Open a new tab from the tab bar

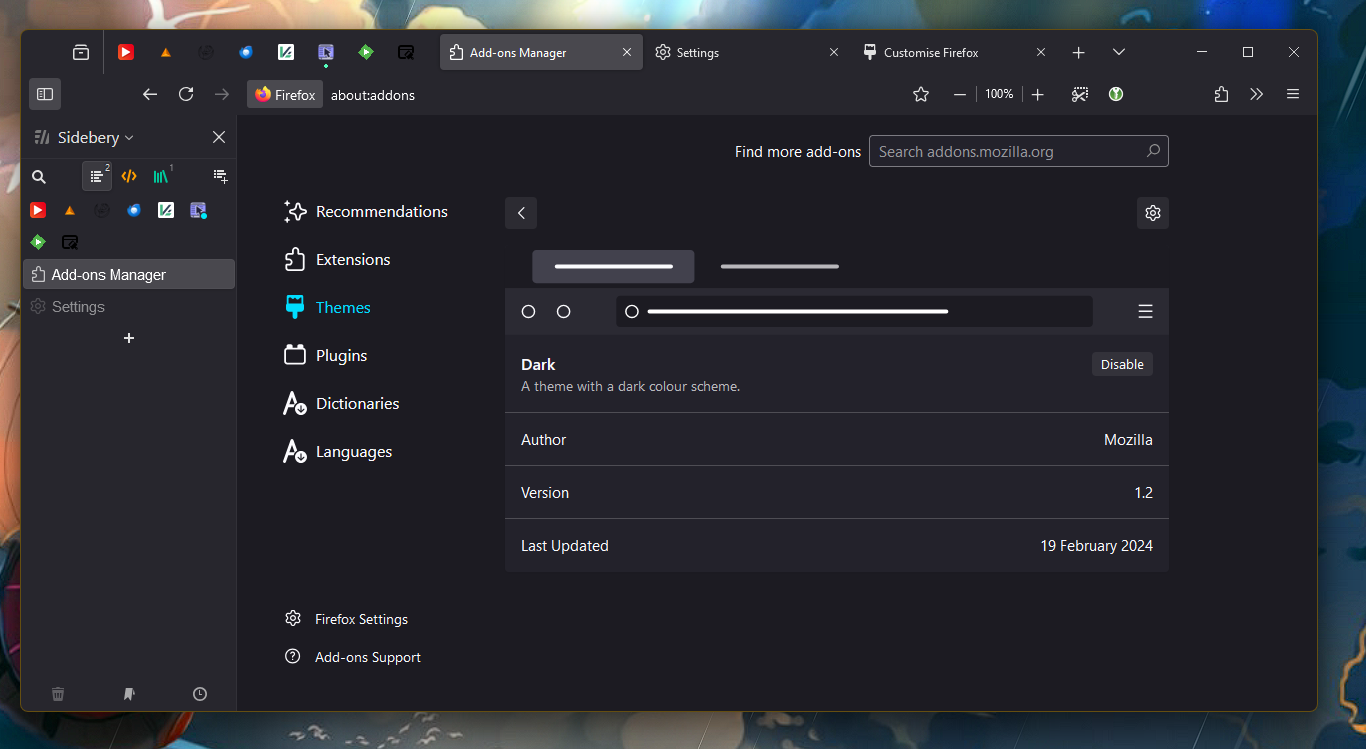point(1078,52)
